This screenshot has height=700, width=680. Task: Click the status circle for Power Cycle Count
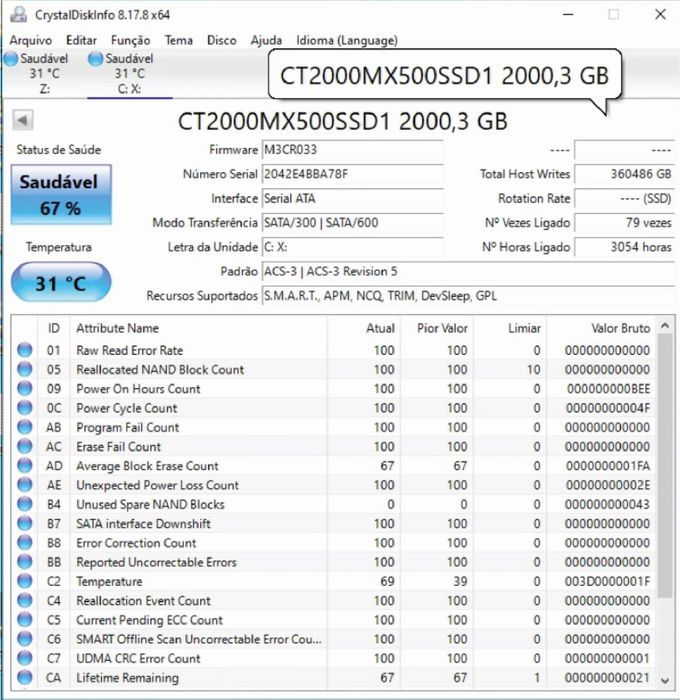pyautogui.click(x=25, y=408)
